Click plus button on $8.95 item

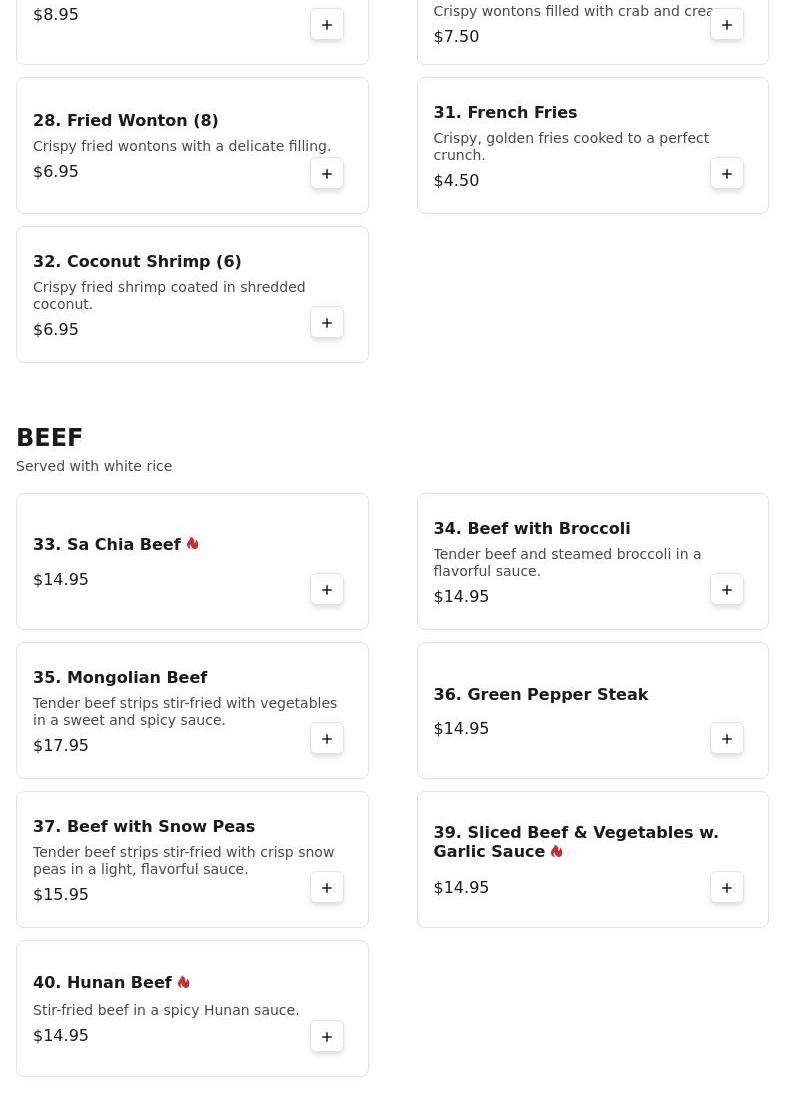(x=327, y=25)
